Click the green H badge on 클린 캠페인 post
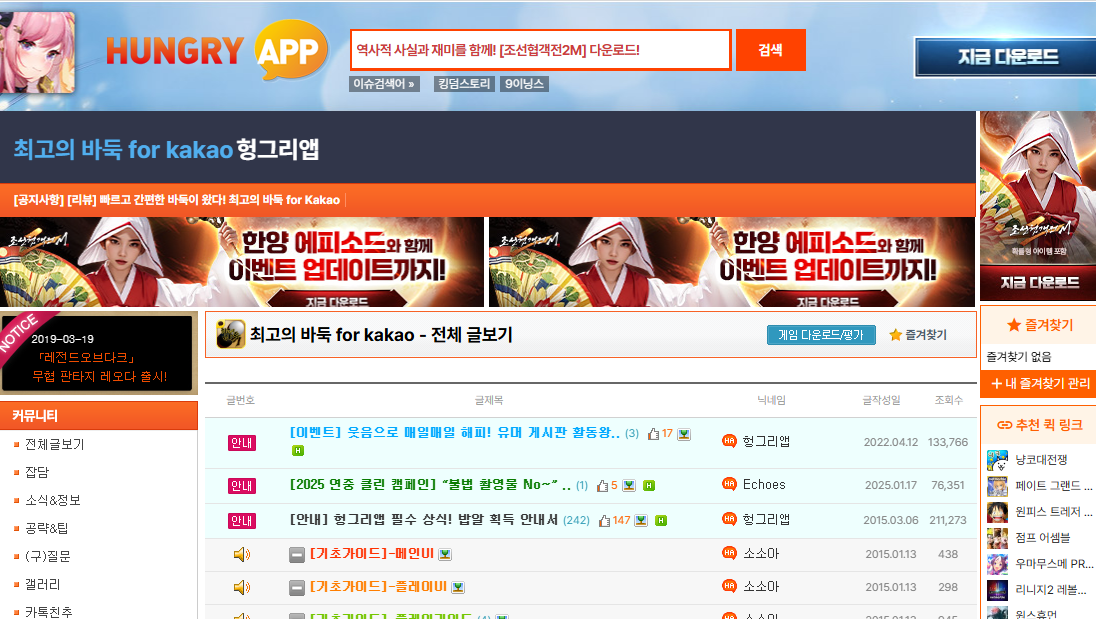 pos(649,486)
